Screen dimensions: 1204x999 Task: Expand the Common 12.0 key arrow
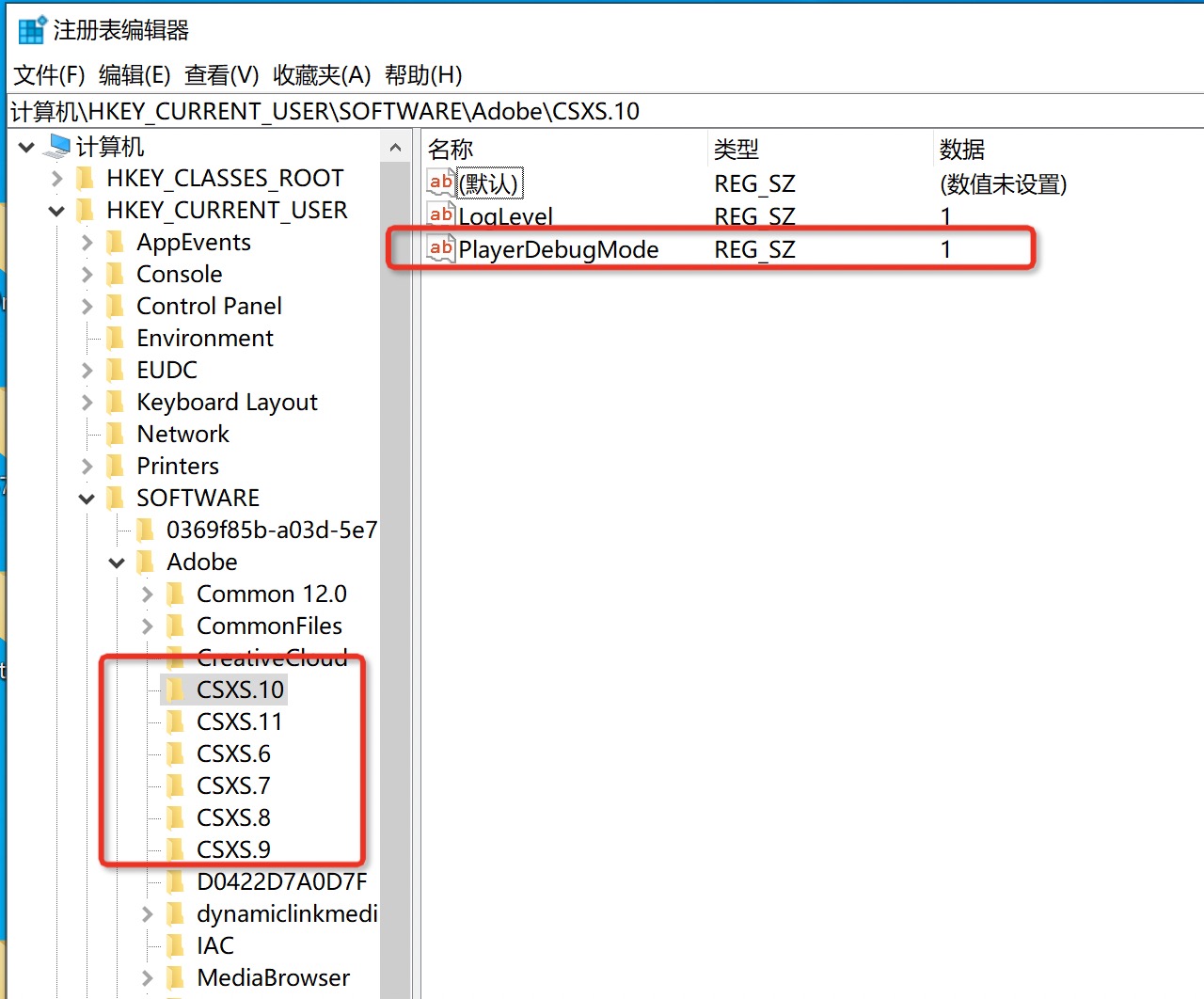click(147, 595)
